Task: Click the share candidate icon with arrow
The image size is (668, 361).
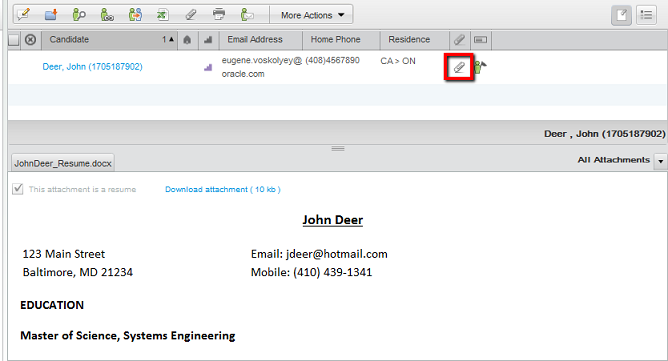Action: coord(135,15)
